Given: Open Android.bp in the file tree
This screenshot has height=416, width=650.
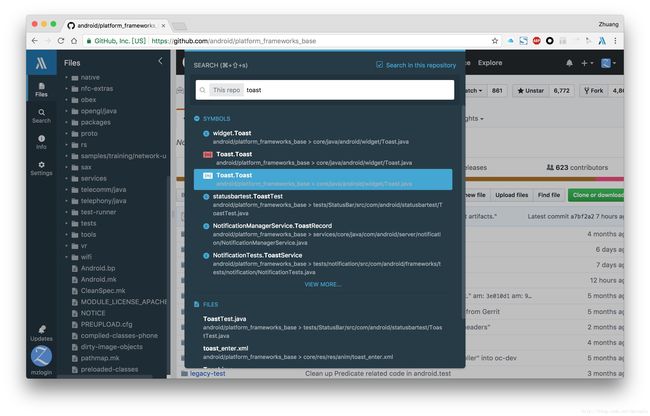Looking at the screenshot, I should [x=98, y=268].
